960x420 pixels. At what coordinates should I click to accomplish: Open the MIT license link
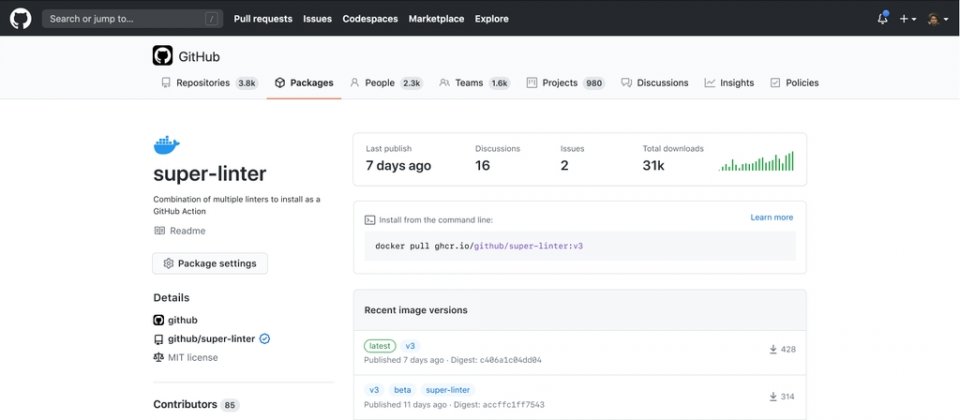click(x=193, y=358)
